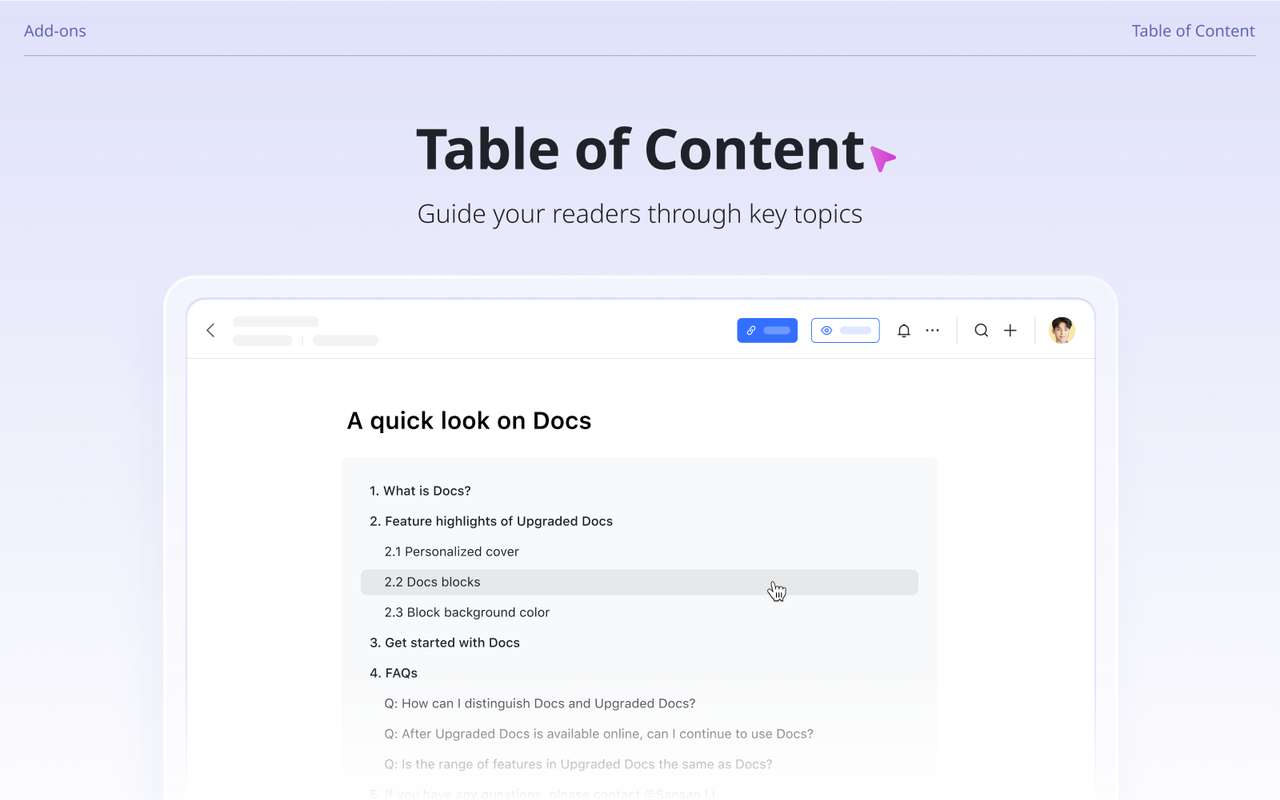Open the three-dot more menu
This screenshot has width=1280, height=800.
932,330
